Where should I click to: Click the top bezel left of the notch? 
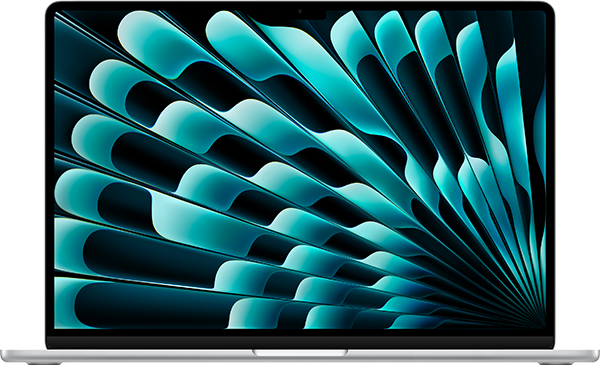161,7
